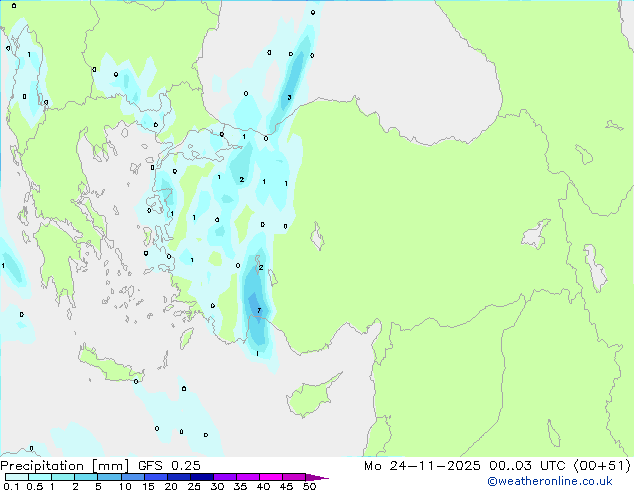Viewport: 634px width, 490px height.
Task: Select the 5–10 mm legend color block
Action: (109, 477)
